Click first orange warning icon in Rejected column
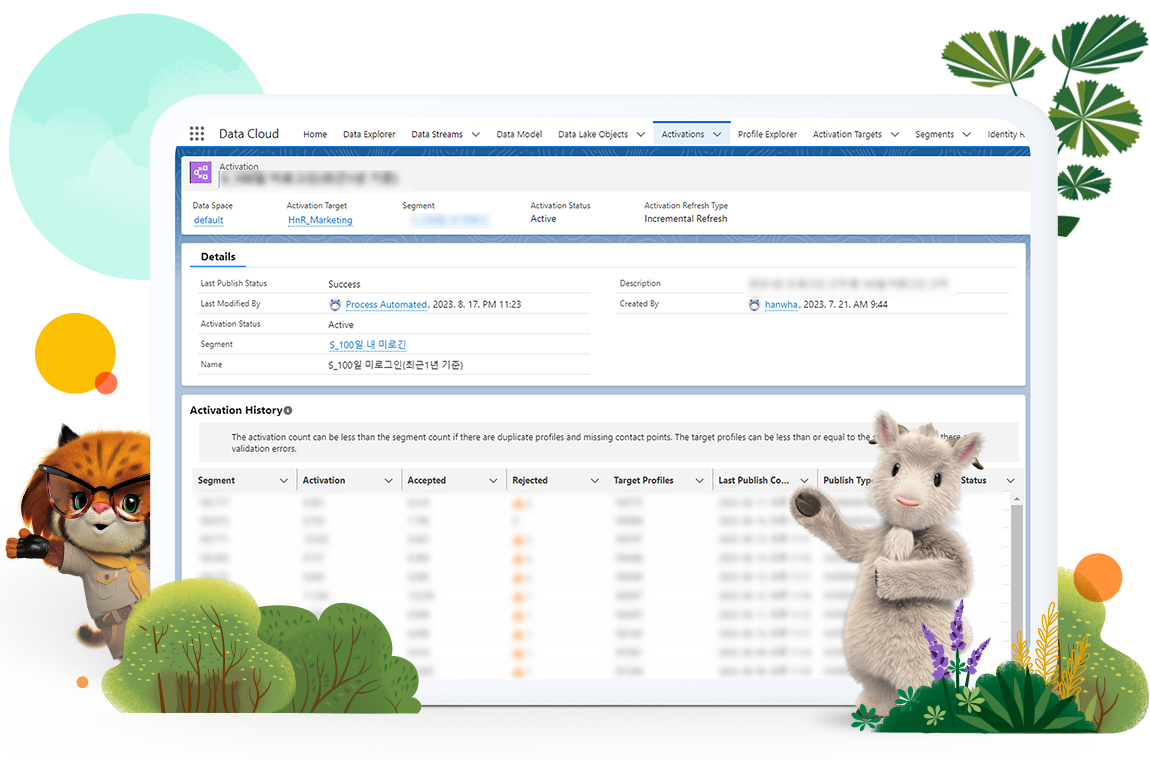Viewport: 1150px width, 760px height. pos(518,505)
